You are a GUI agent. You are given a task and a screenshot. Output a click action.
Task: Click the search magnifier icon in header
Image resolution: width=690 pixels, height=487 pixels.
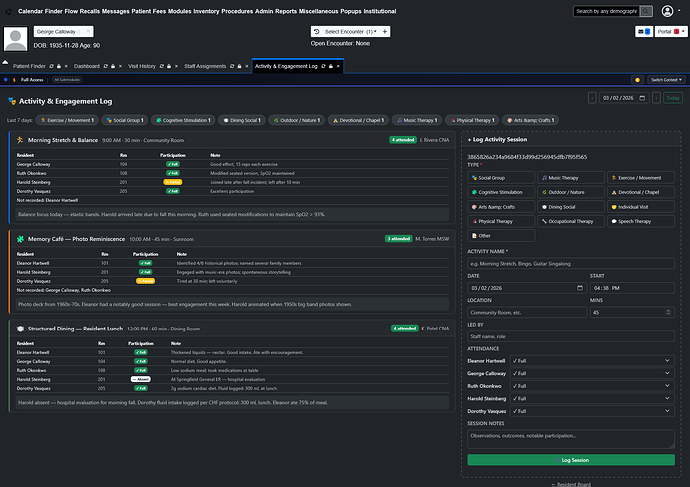674,11
